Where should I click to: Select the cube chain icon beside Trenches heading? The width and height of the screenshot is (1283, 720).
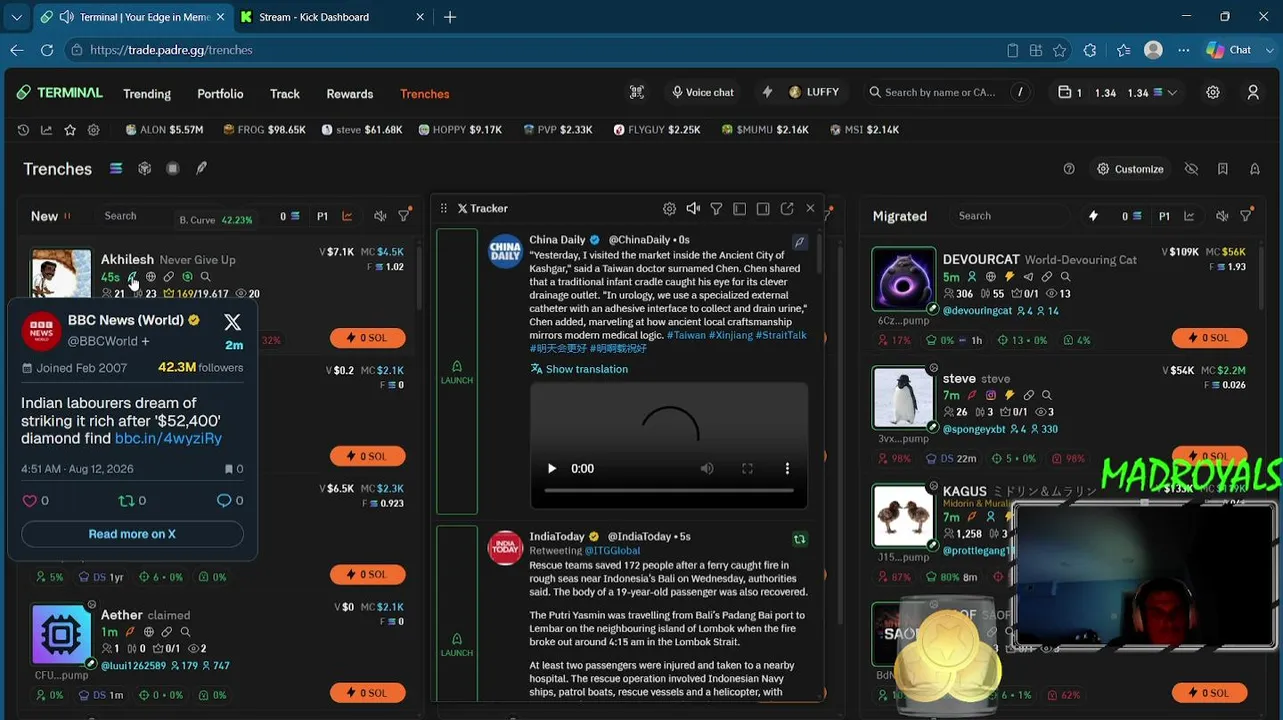(x=145, y=169)
